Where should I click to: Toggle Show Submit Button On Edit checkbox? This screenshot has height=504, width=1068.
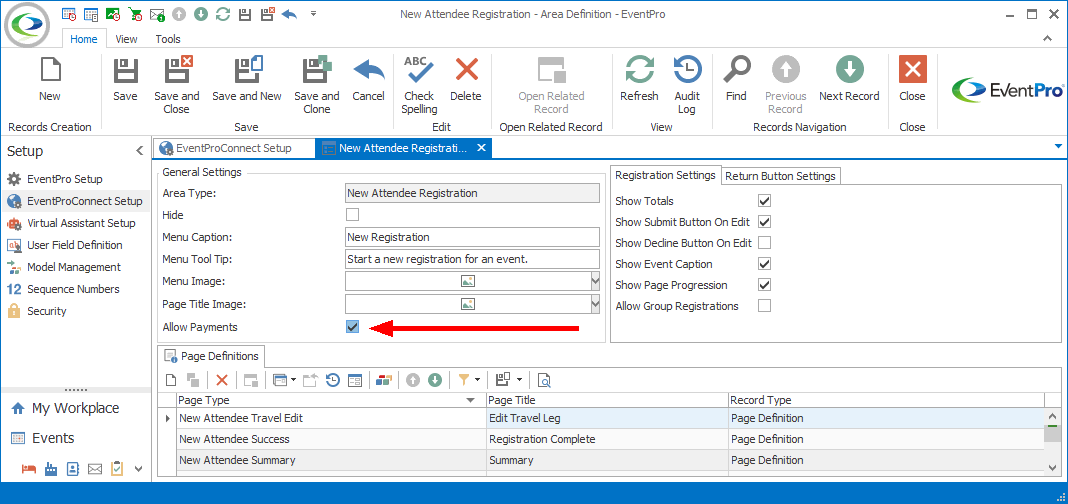[x=764, y=222]
